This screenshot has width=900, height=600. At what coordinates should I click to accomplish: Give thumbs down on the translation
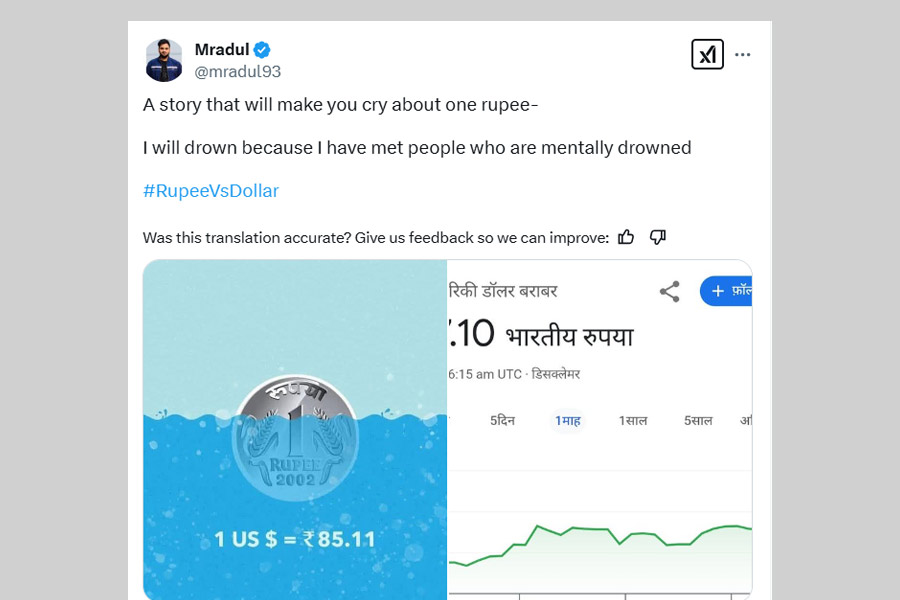657,237
